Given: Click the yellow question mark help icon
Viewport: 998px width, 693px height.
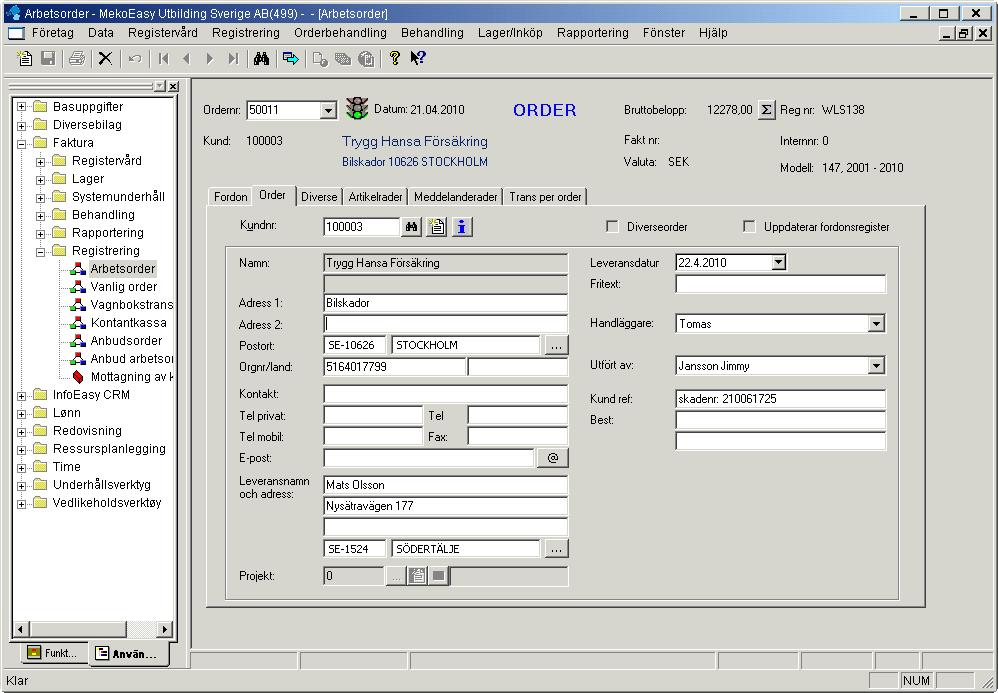Looking at the screenshot, I should 395,59.
